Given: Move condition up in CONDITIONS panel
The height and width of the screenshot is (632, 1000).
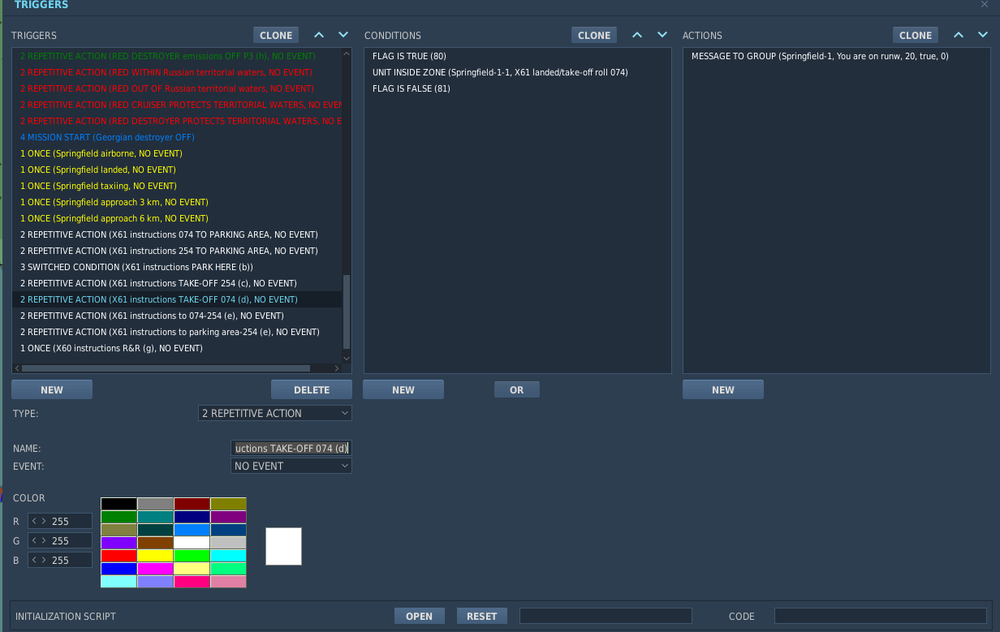Looking at the screenshot, I should tap(637, 34).
